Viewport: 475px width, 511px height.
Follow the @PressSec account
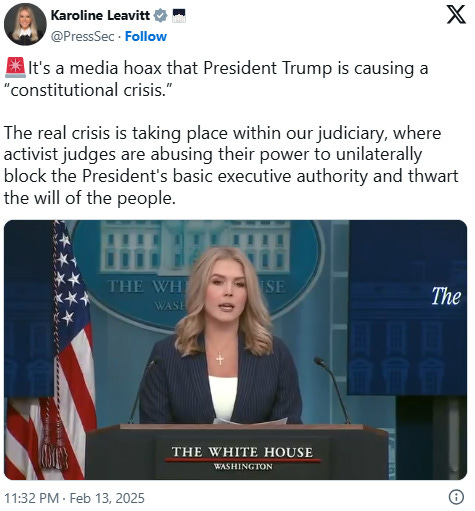(146, 36)
